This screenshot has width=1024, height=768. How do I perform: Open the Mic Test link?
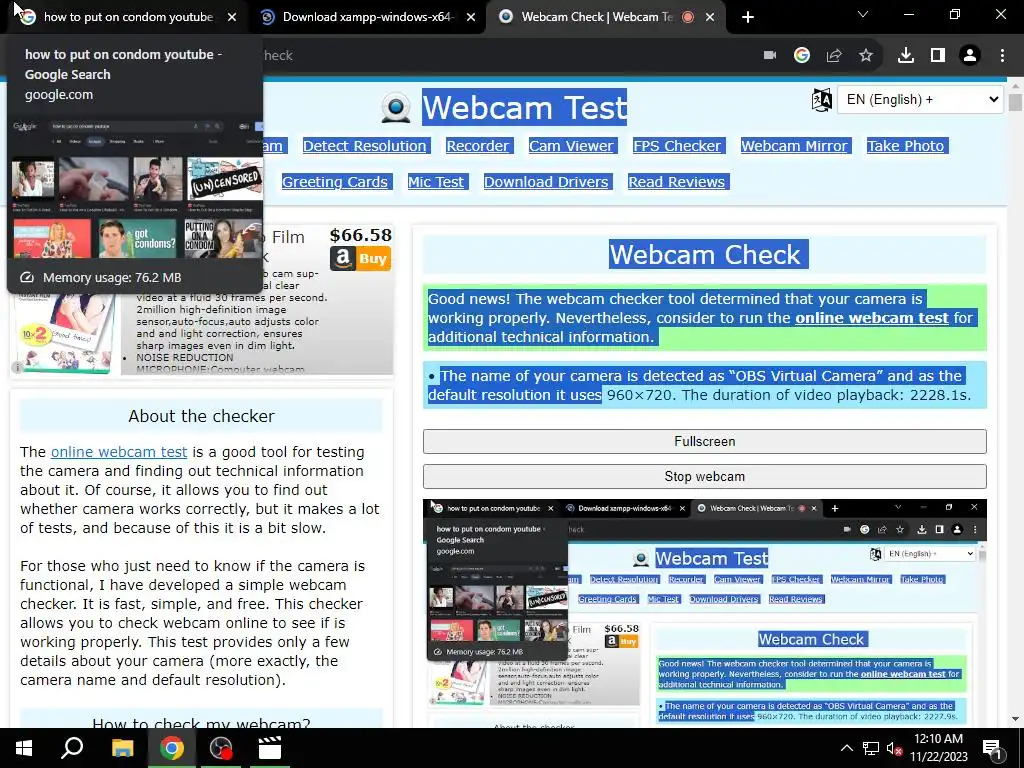[x=436, y=182]
